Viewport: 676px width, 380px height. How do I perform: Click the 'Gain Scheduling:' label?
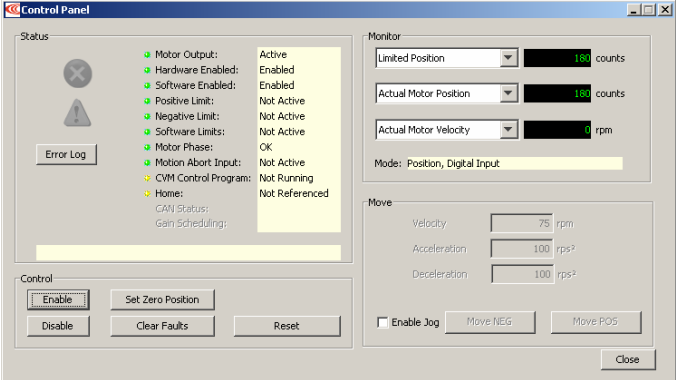point(191,223)
